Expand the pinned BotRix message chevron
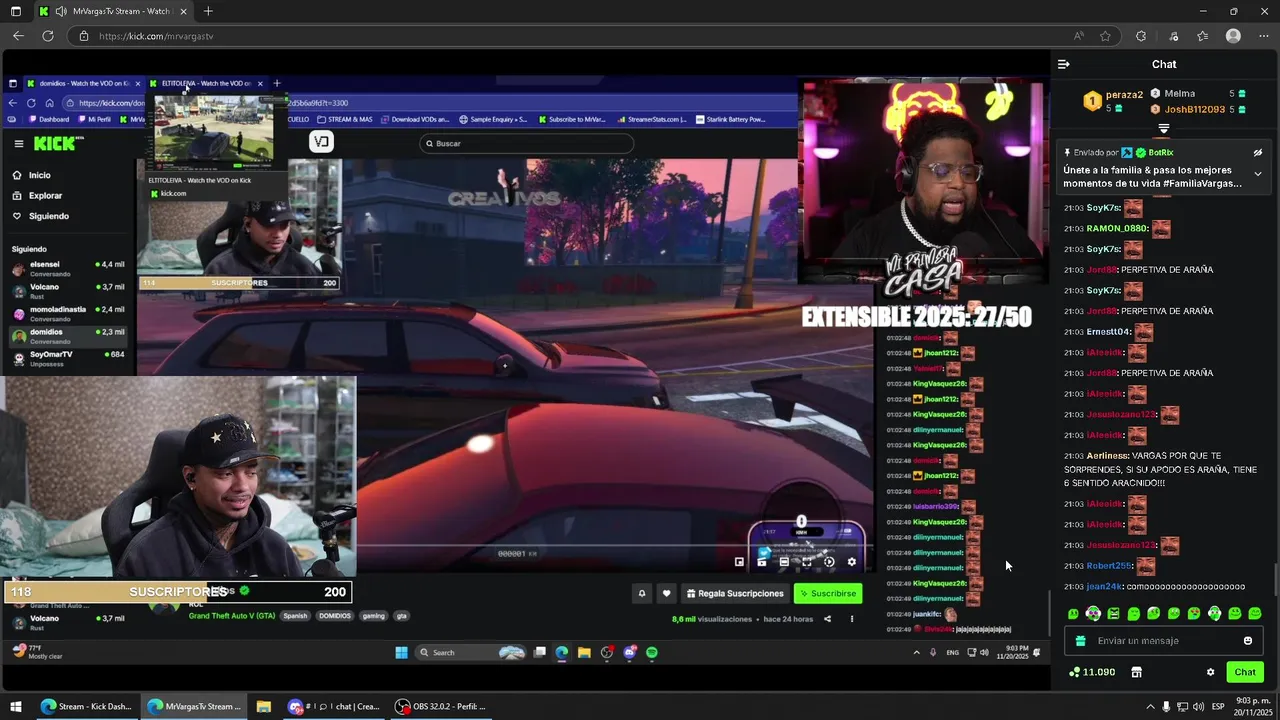The image size is (1280, 720). pyautogui.click(x=1258, y=174)
